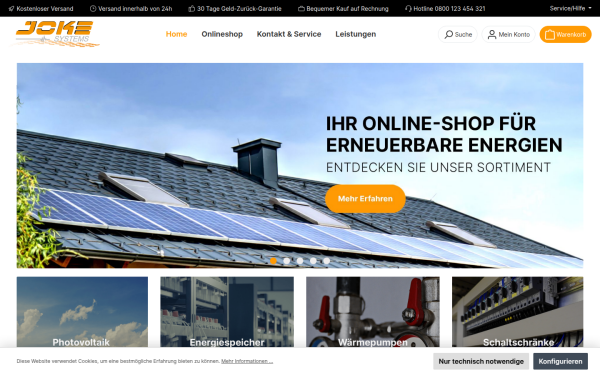Click the Mehr Informationen cookie link

pyautogui.click(x=247, y=361)
